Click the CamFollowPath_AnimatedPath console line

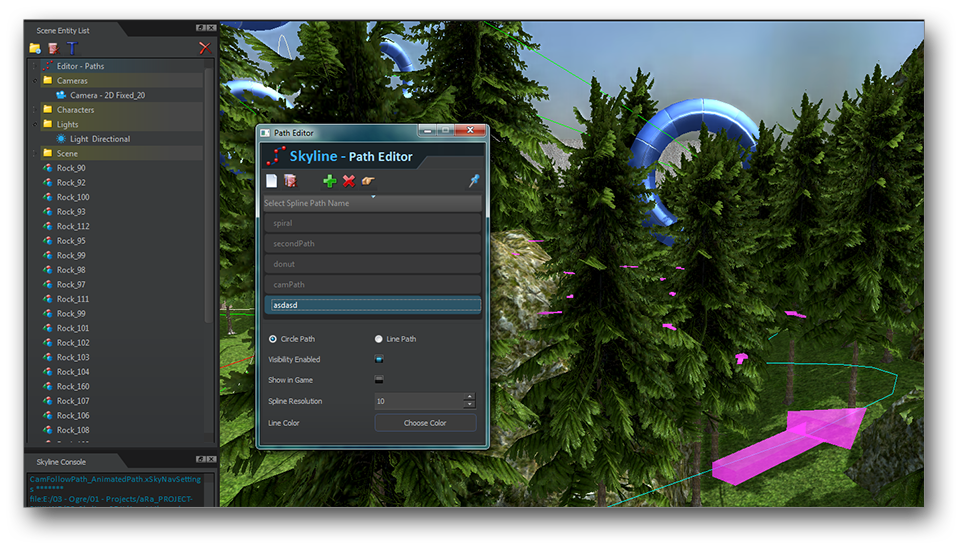(115, 479)
